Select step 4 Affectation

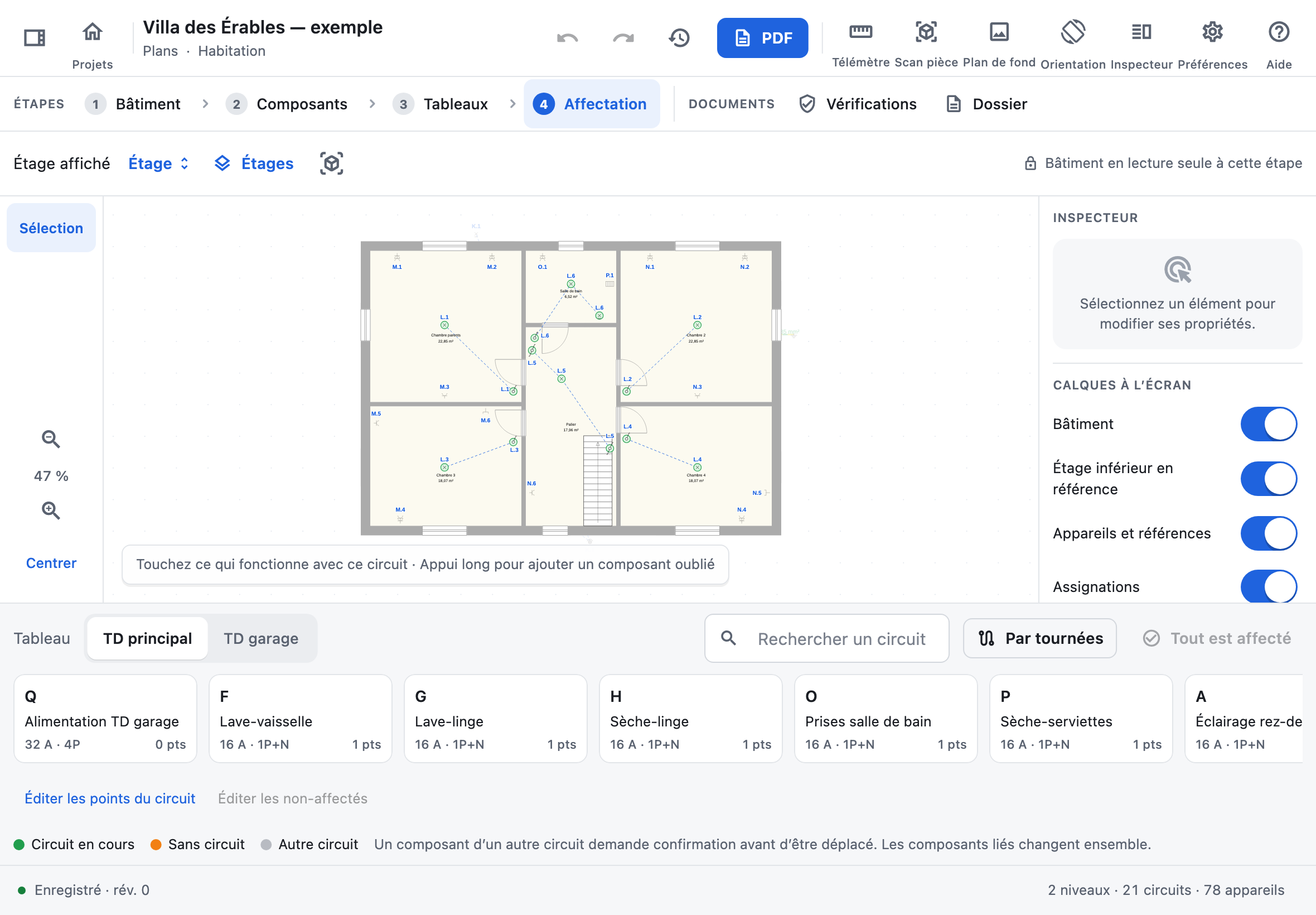point(592,104)
